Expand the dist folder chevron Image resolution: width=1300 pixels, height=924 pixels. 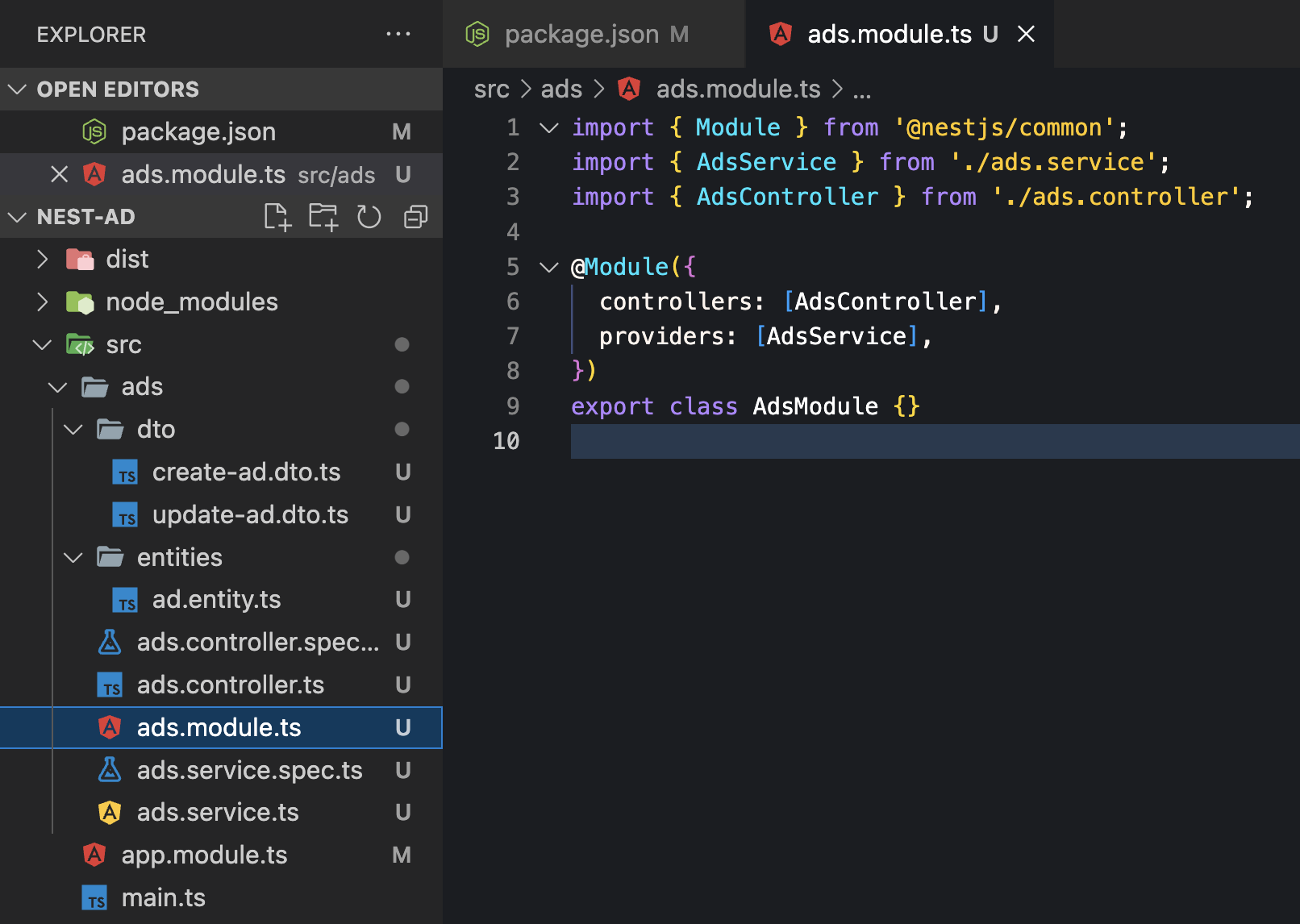[43, 259]
